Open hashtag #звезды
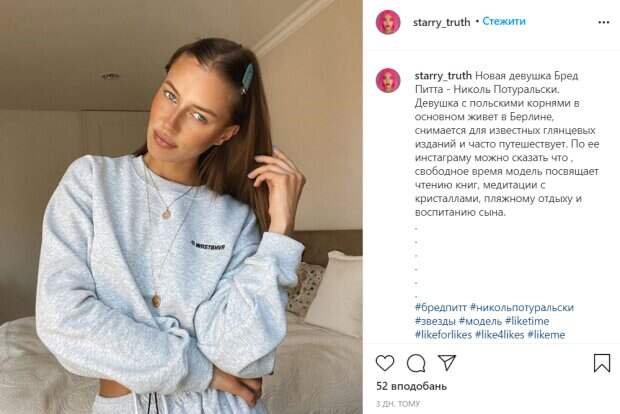 [x=435, y=321]
